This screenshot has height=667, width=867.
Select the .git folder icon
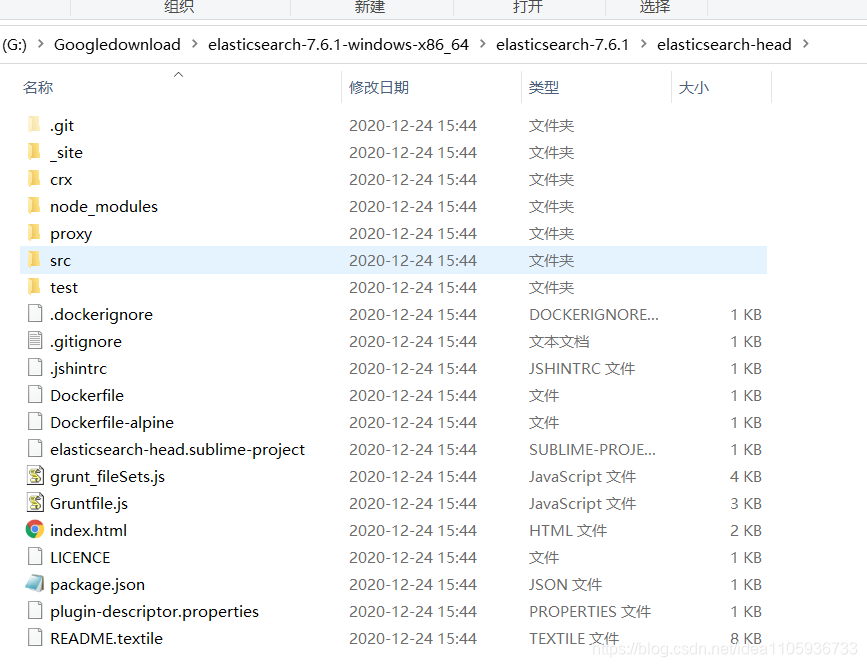[x=34, y=125]
